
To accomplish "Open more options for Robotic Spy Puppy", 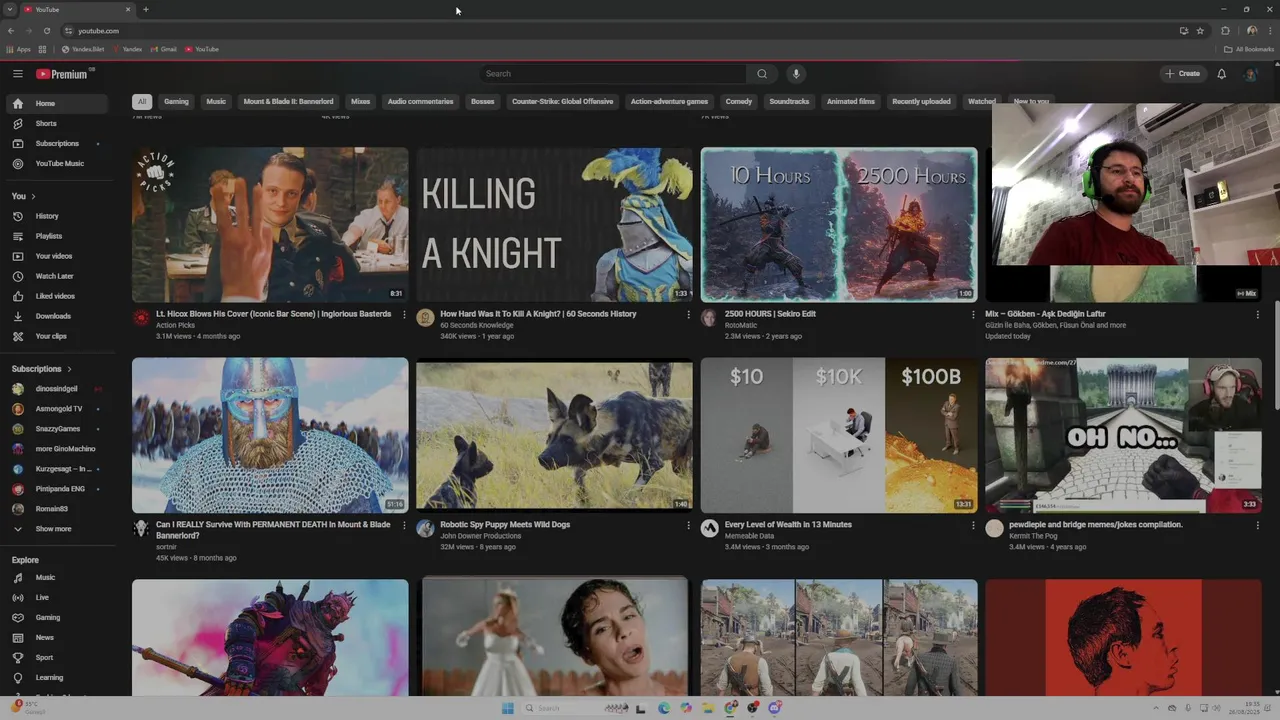I will (688, 524).
